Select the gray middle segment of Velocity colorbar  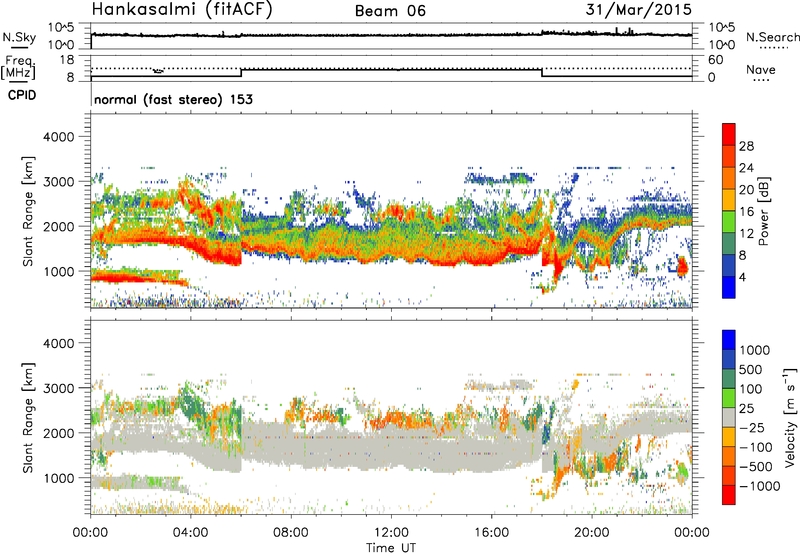[729, 418]
